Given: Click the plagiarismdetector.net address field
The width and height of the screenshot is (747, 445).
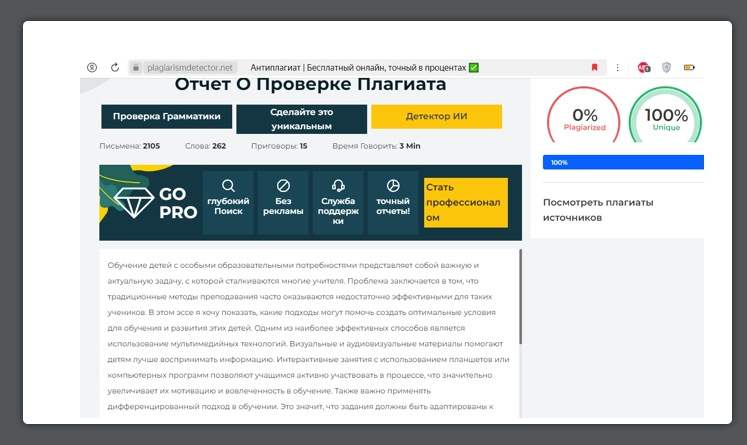Looking at the screenshot, I should click(x=190, y=68).
